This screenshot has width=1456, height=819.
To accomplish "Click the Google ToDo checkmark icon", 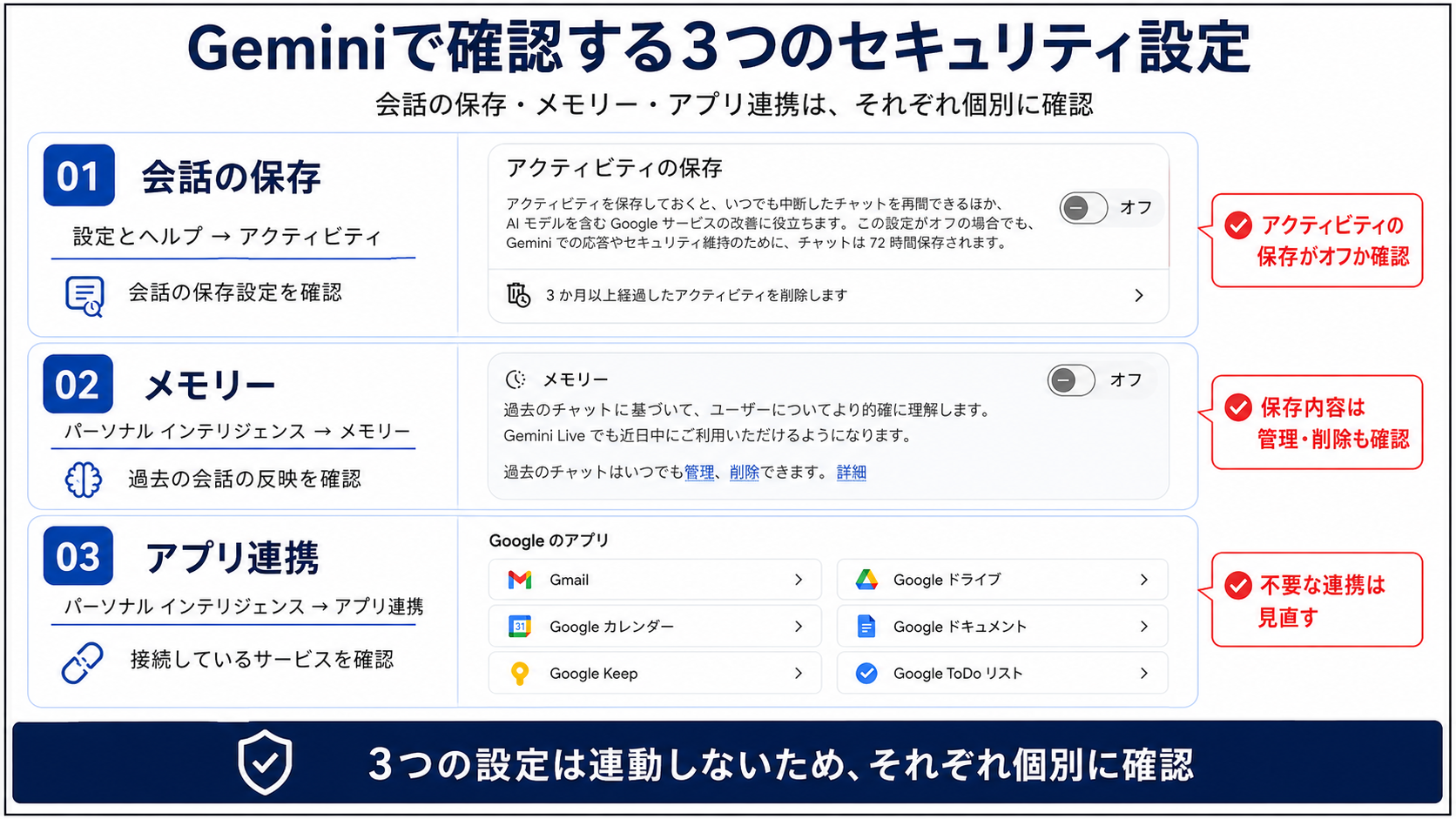I will coord(866,674).
